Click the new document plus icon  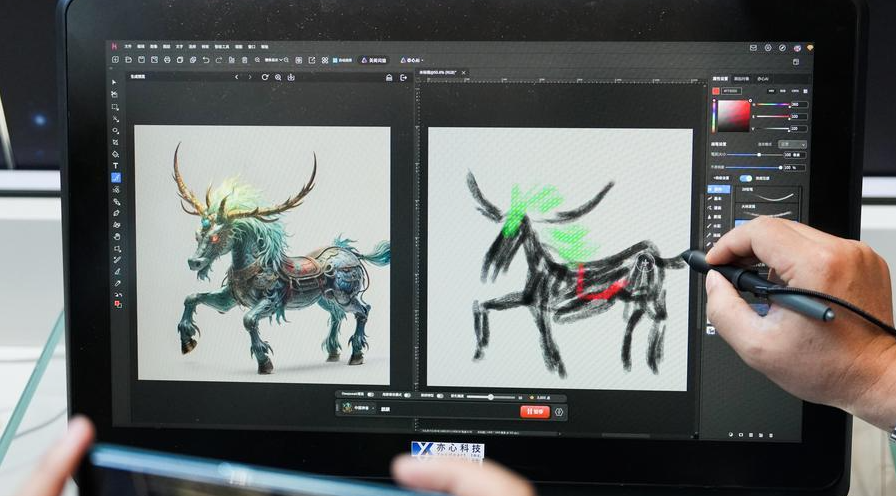(x=115, y=59)
